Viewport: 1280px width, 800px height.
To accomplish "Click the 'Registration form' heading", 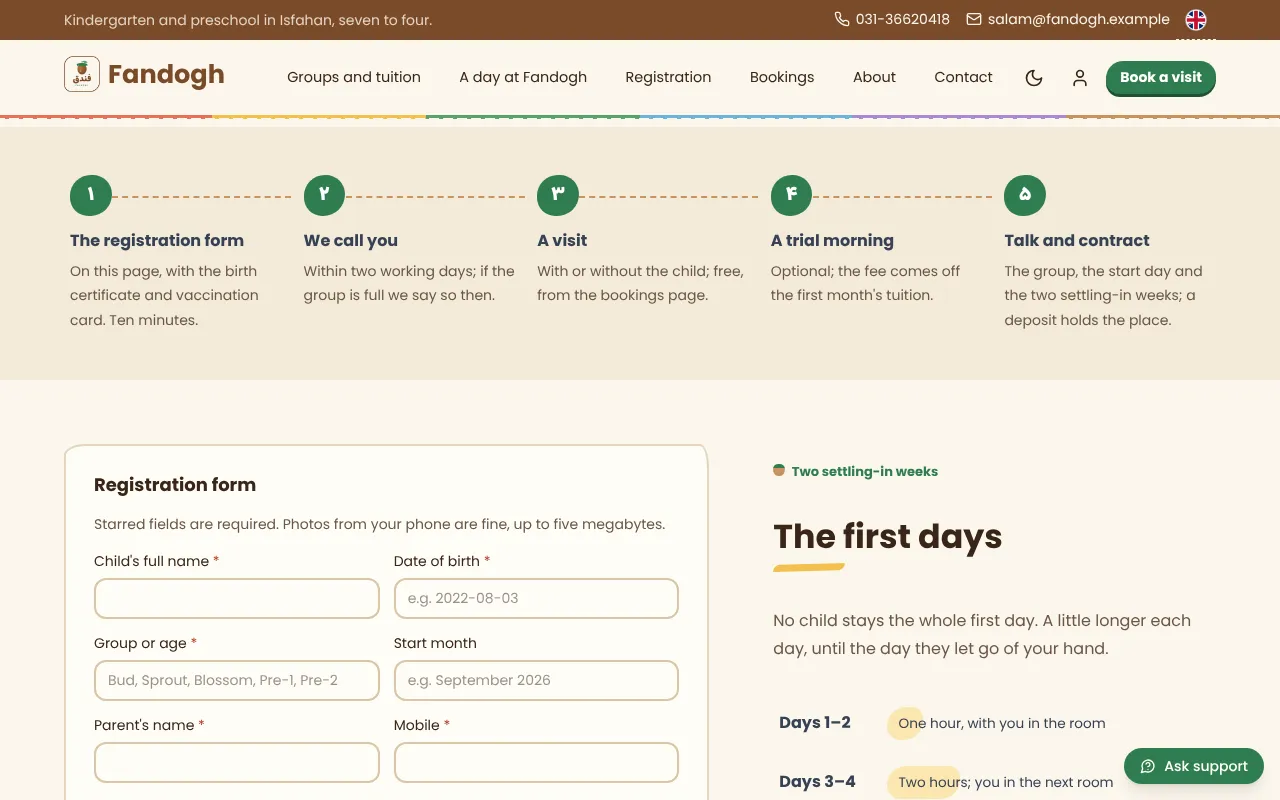I will tap(175, 485).
